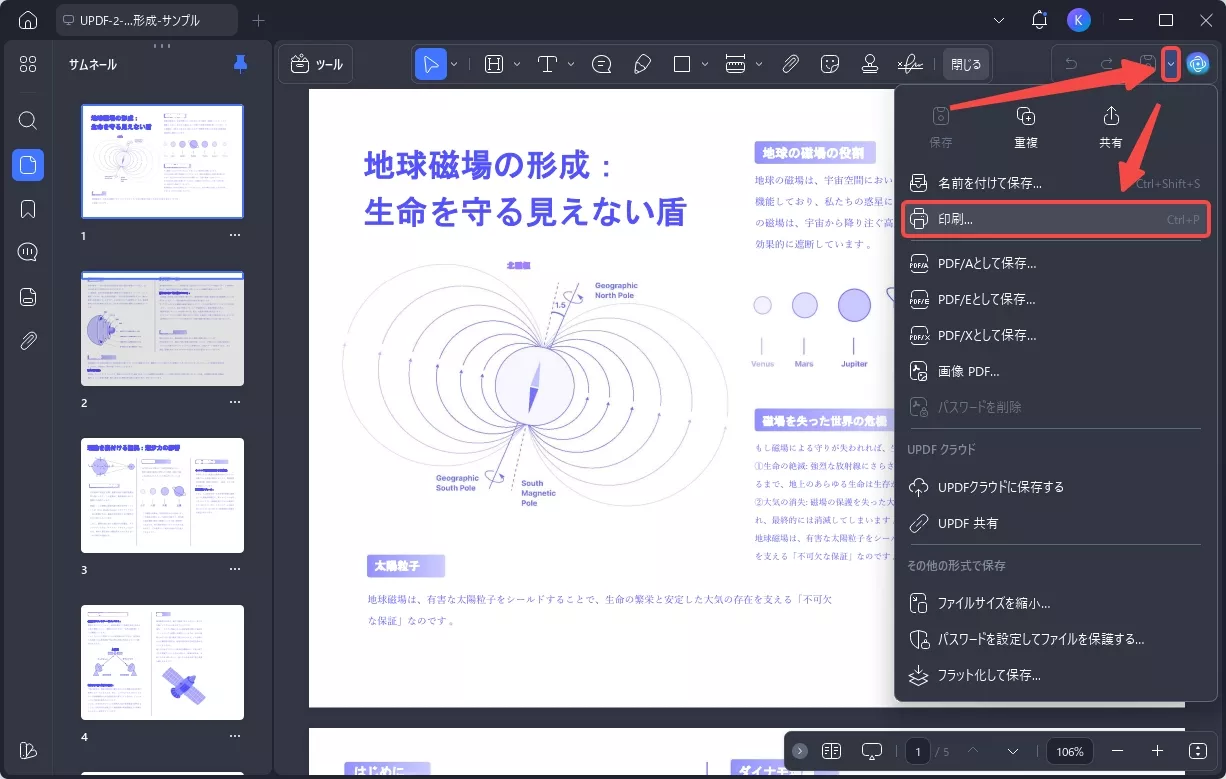Open the Signature tool
Screen dimensions: 1226x779
click(x=909, y=63)
